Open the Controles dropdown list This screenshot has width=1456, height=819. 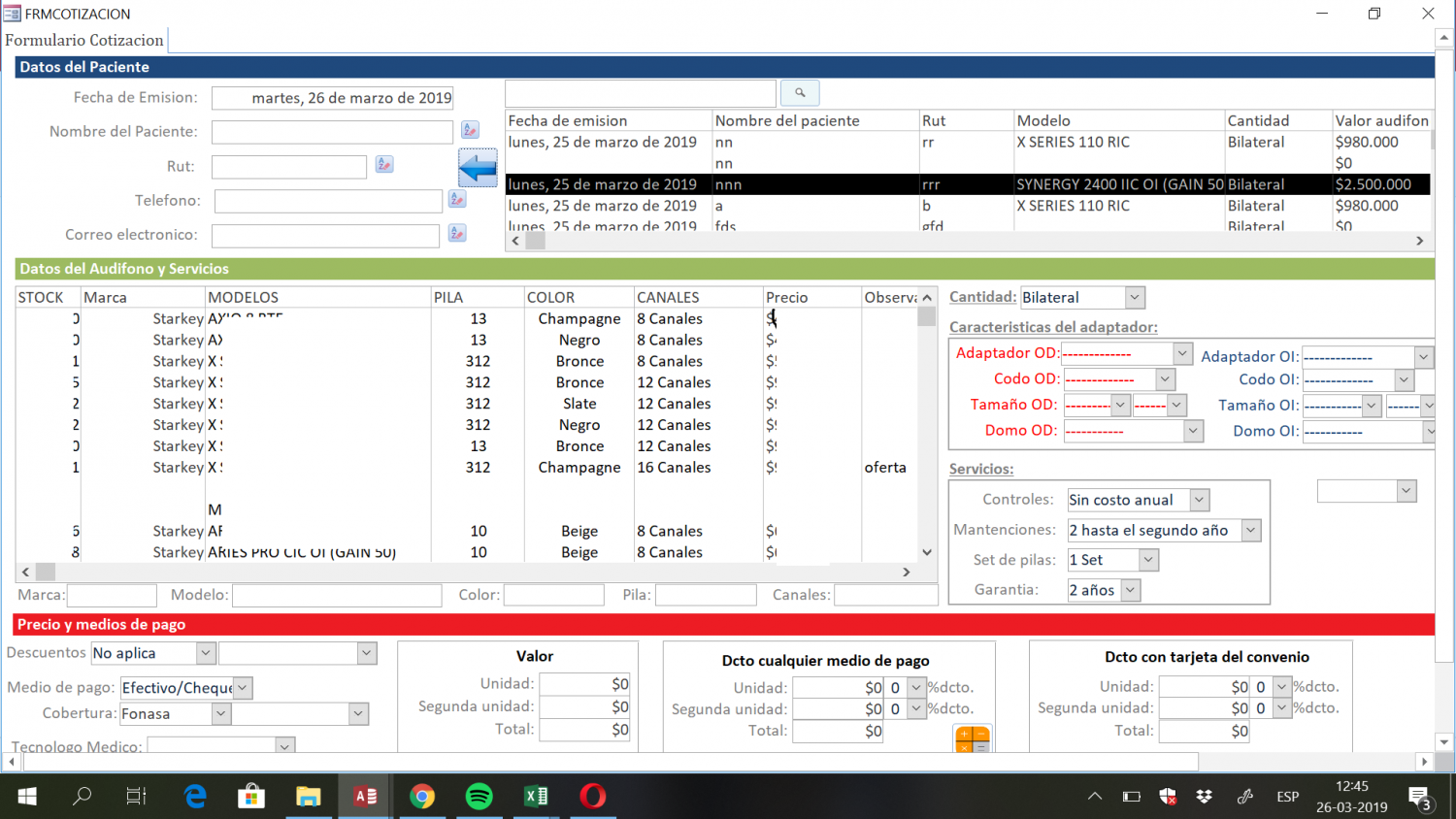[x=1199, y=500]
